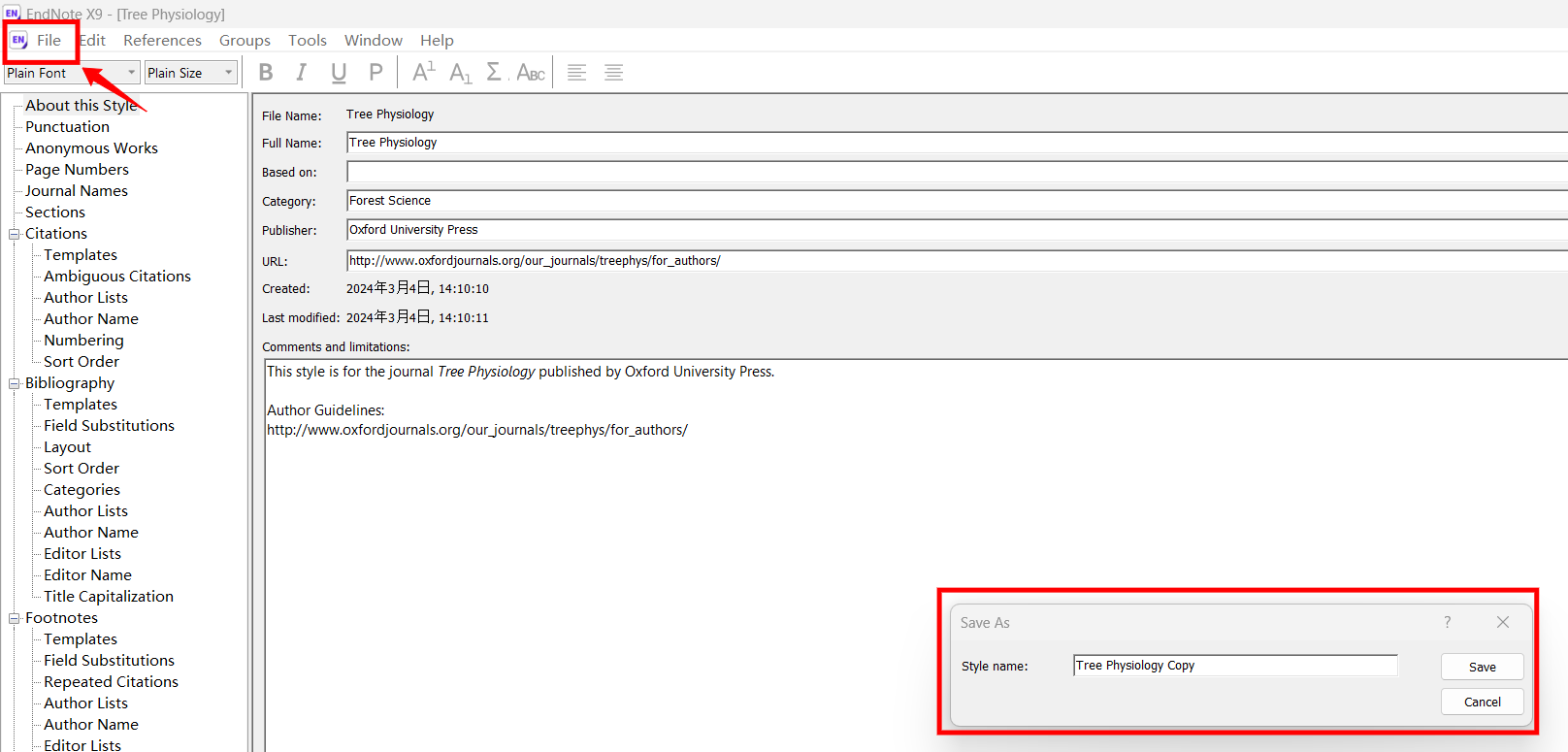Select Author Lists under Footnotes

tap(85, 703)
